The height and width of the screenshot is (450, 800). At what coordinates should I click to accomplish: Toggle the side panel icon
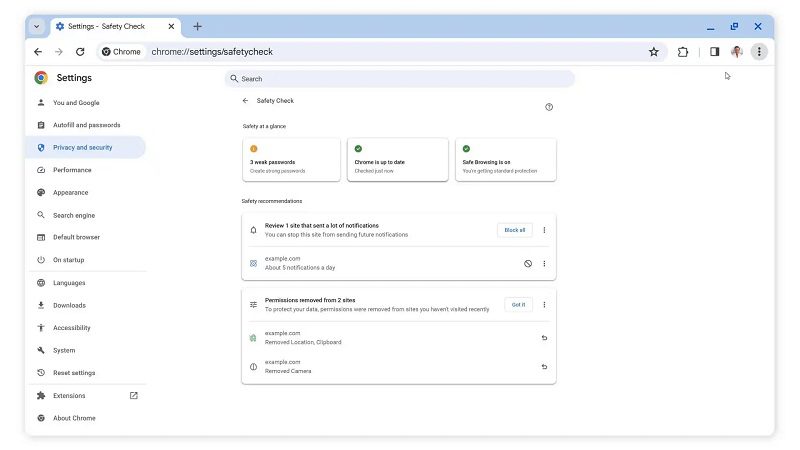click(x=714, y=52)
